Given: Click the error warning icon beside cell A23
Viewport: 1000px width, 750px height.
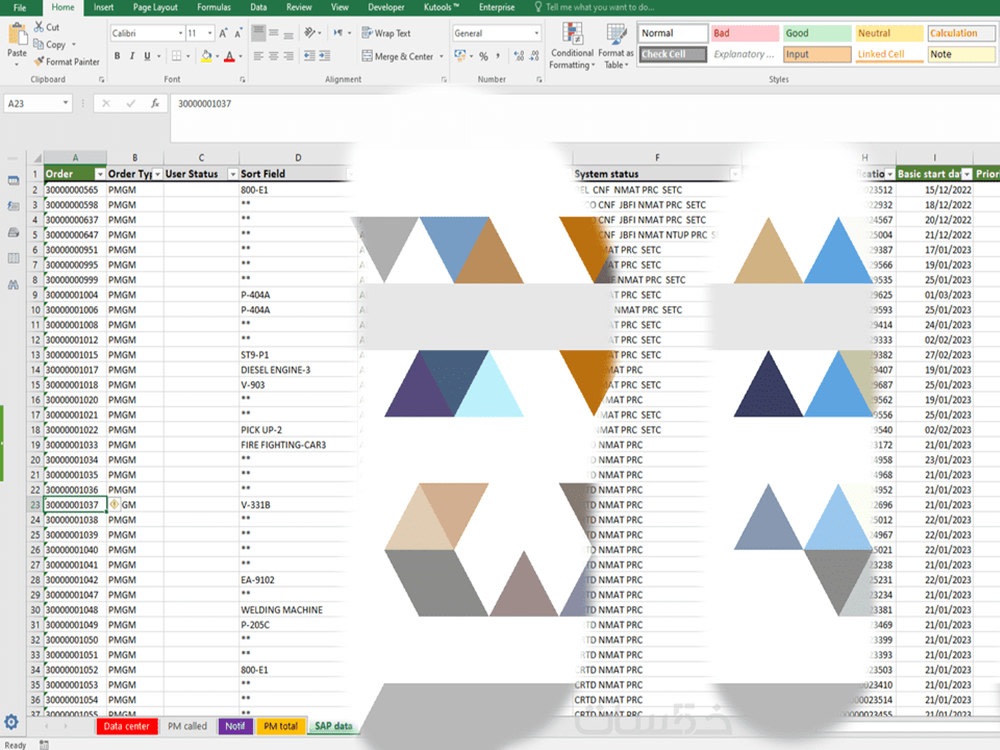Looking at the screenshot, I should (114, 504).
